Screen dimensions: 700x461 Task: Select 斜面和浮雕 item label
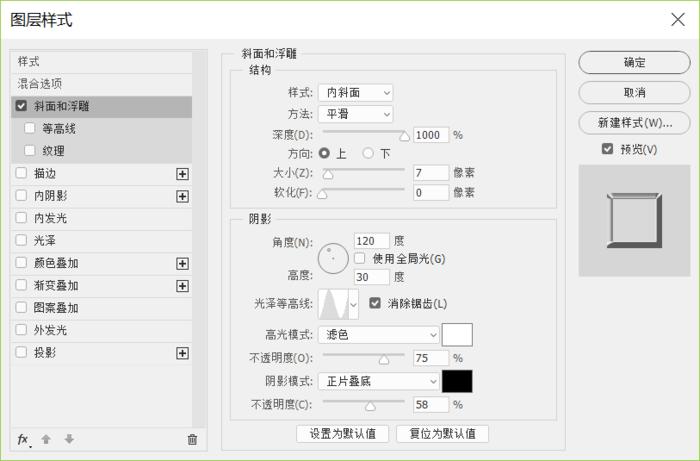pyautogui.click(x=62, y=106)
